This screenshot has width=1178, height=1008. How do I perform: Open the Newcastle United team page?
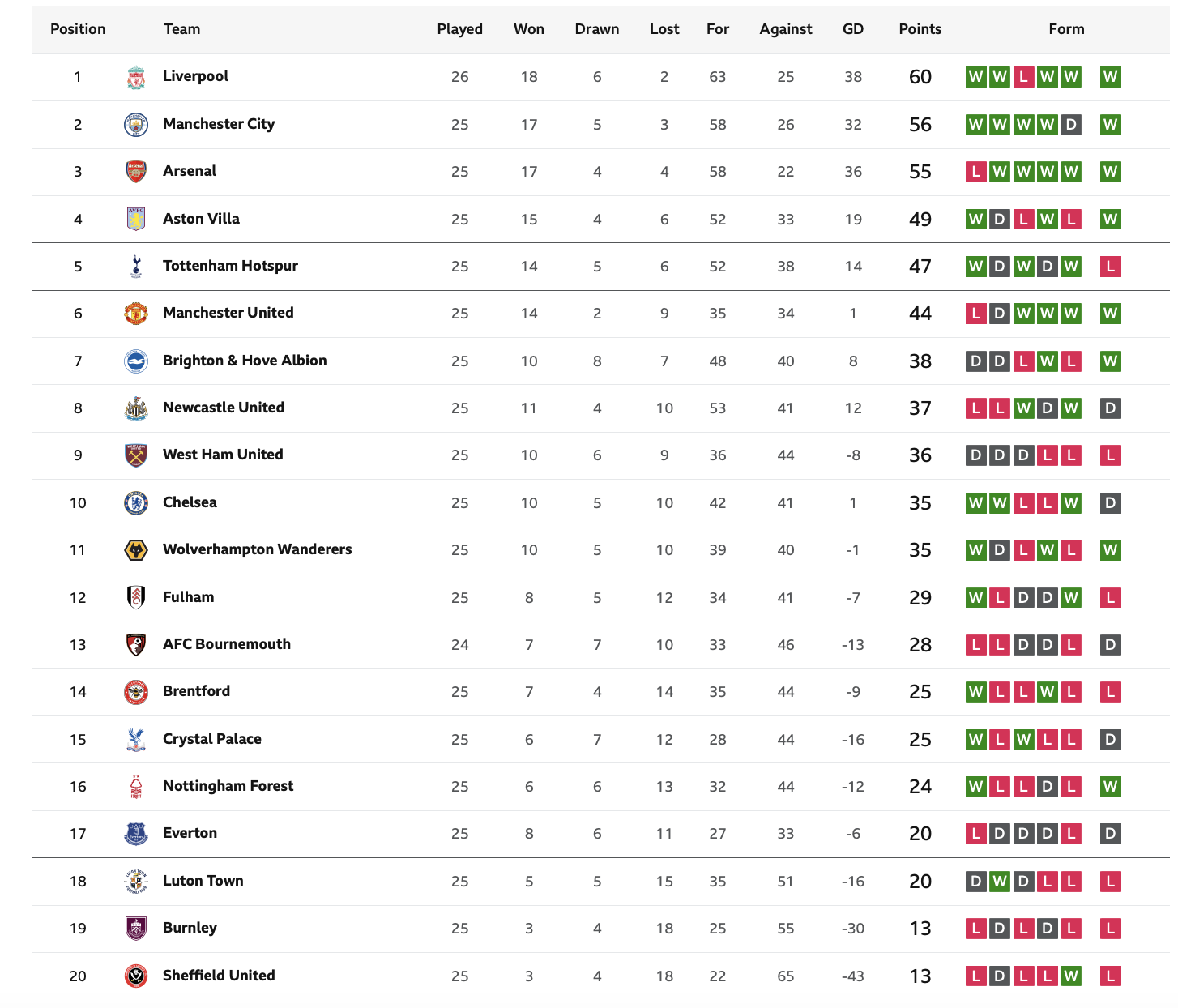click(224, 408)
